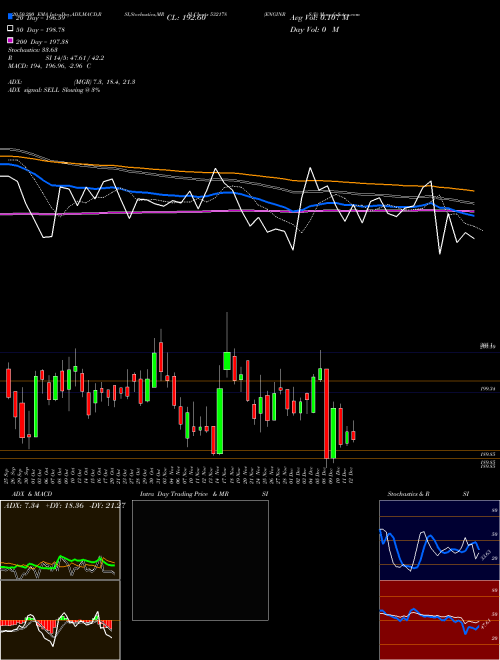Open the red-background RSI chart thumbnail
Viewport: 500px width, 660px height.
click(x=439, y=620)
